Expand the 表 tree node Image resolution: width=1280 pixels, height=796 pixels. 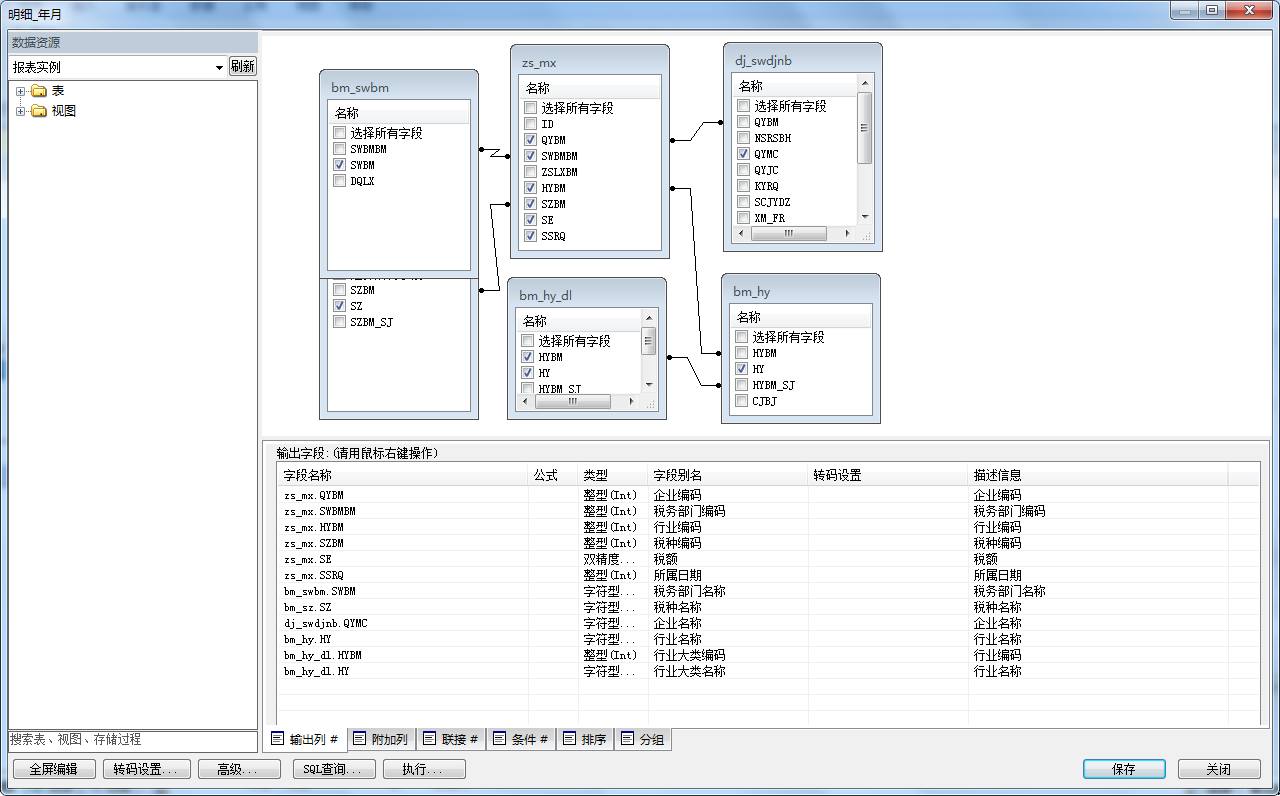coord(20,91)
